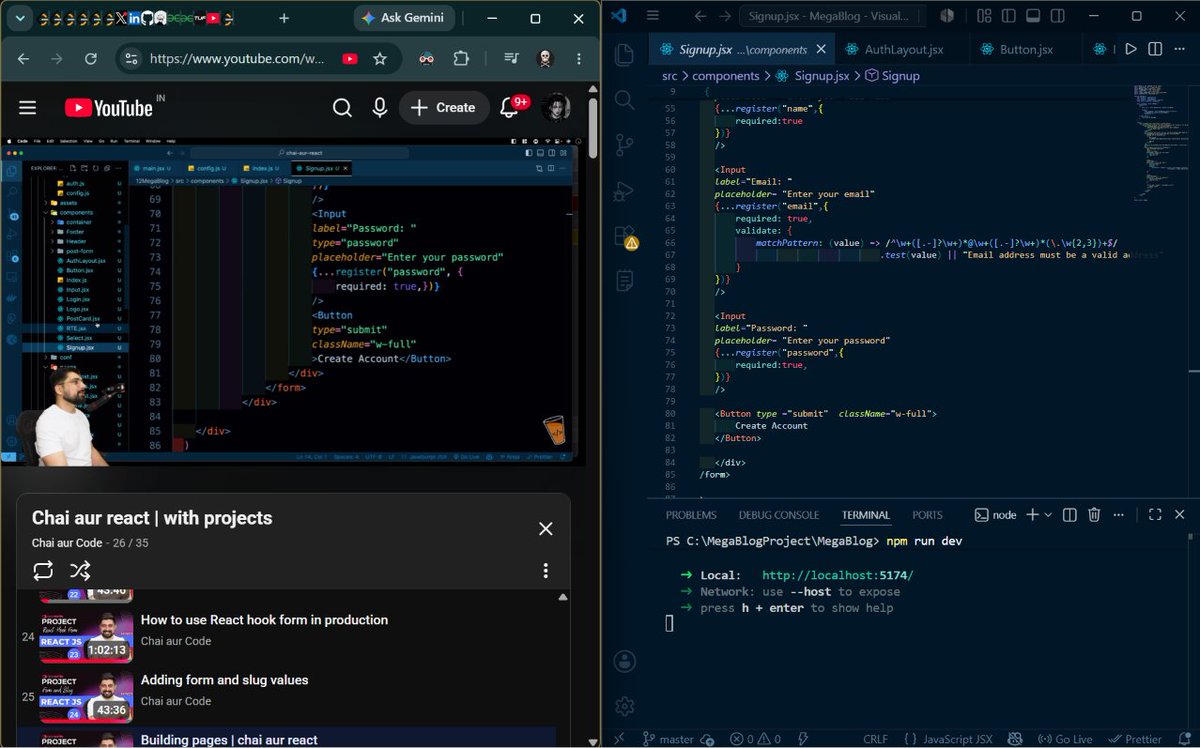Viewport: 1200px width, 748px height.
Task: Open components breadcrumb in VS Code
Action: pyautogui.click(x=725, y=75)
